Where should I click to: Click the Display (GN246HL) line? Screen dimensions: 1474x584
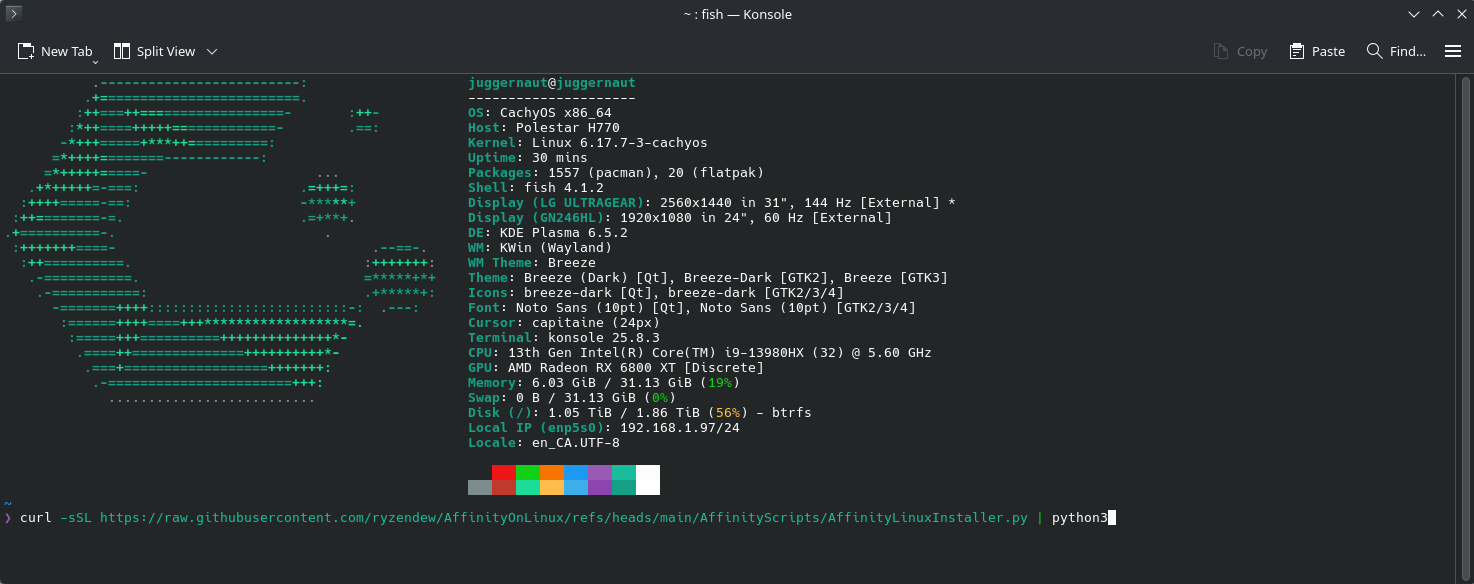(x=680, y=218)
